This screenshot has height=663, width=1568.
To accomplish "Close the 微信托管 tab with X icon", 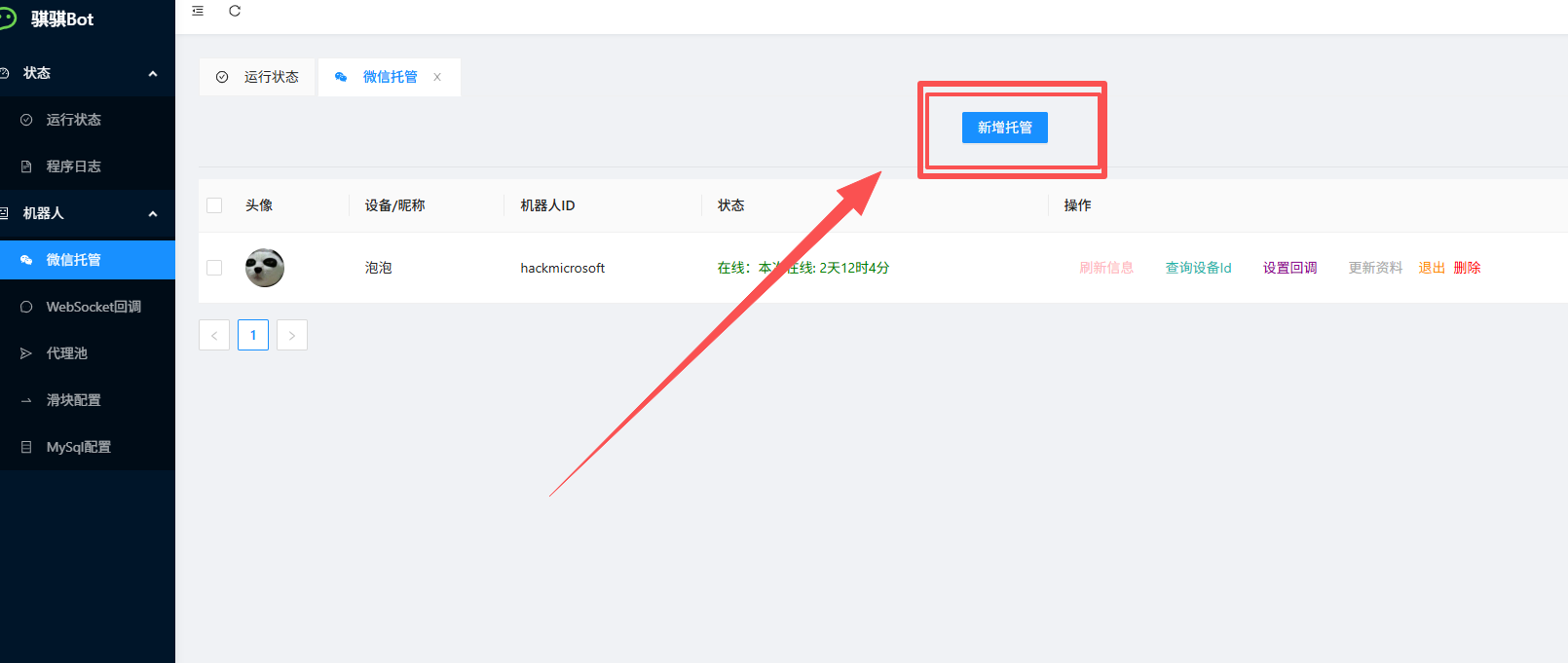I will coord(437,77).
